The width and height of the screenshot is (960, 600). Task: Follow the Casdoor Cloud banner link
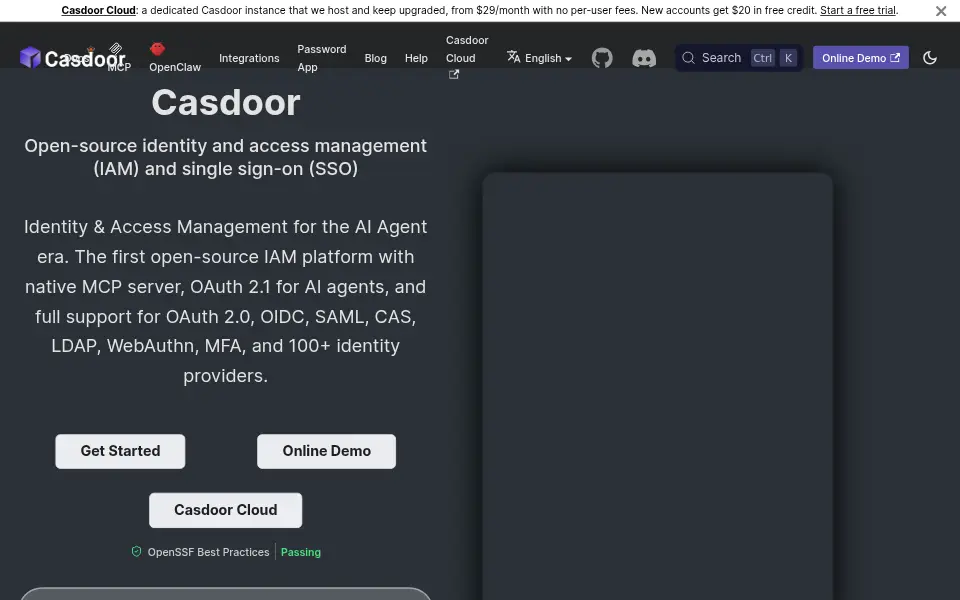[x=99, y=10]
